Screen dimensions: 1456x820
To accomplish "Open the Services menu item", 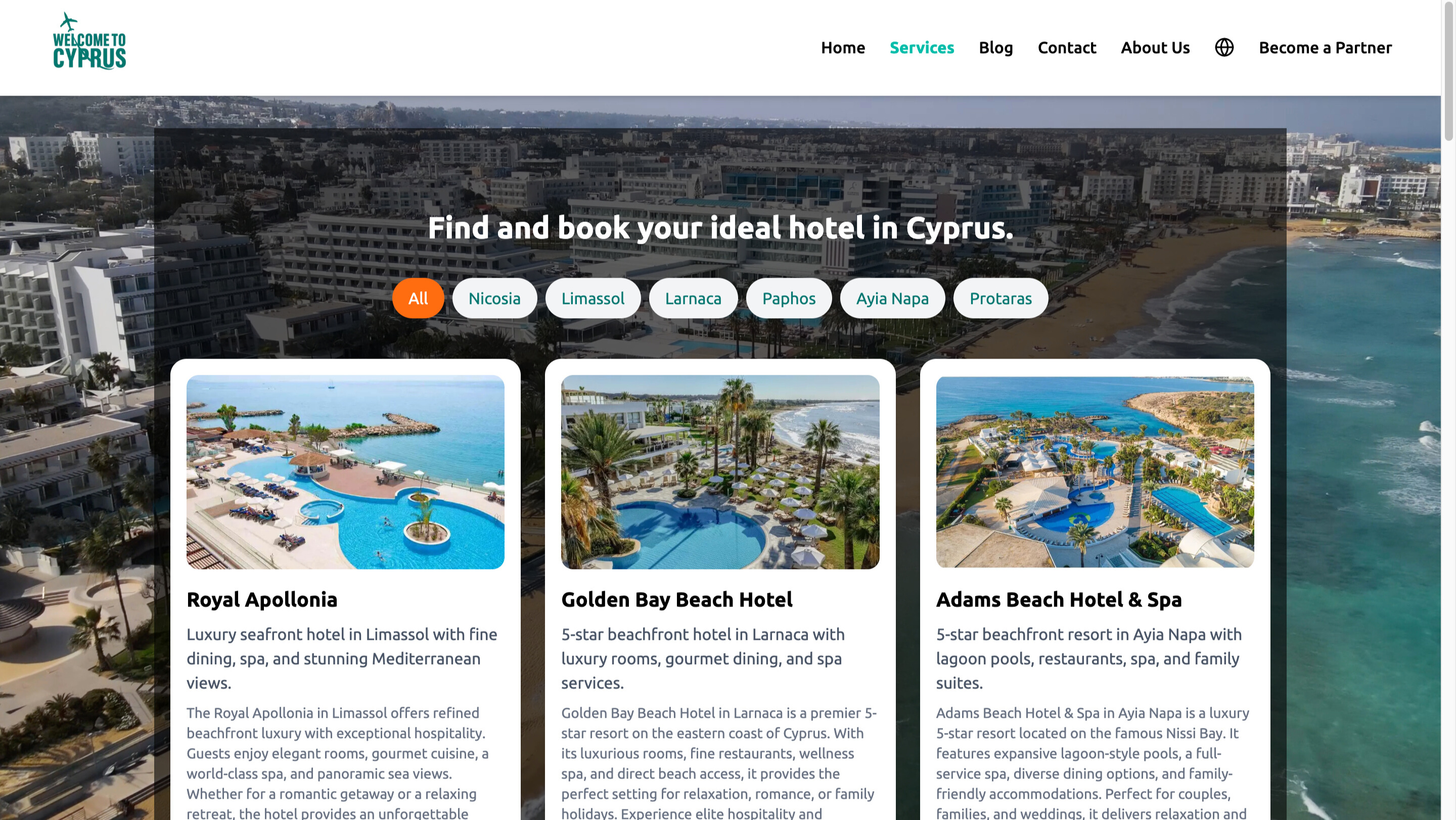I will [x=921, y=48].
